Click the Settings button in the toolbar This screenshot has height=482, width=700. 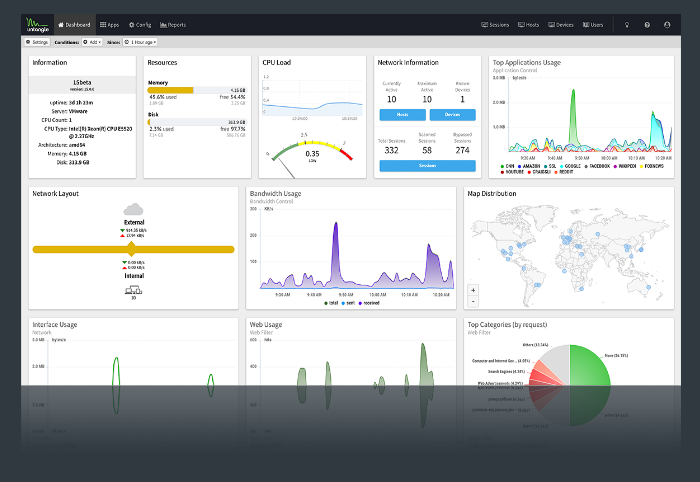click(37, 42)
